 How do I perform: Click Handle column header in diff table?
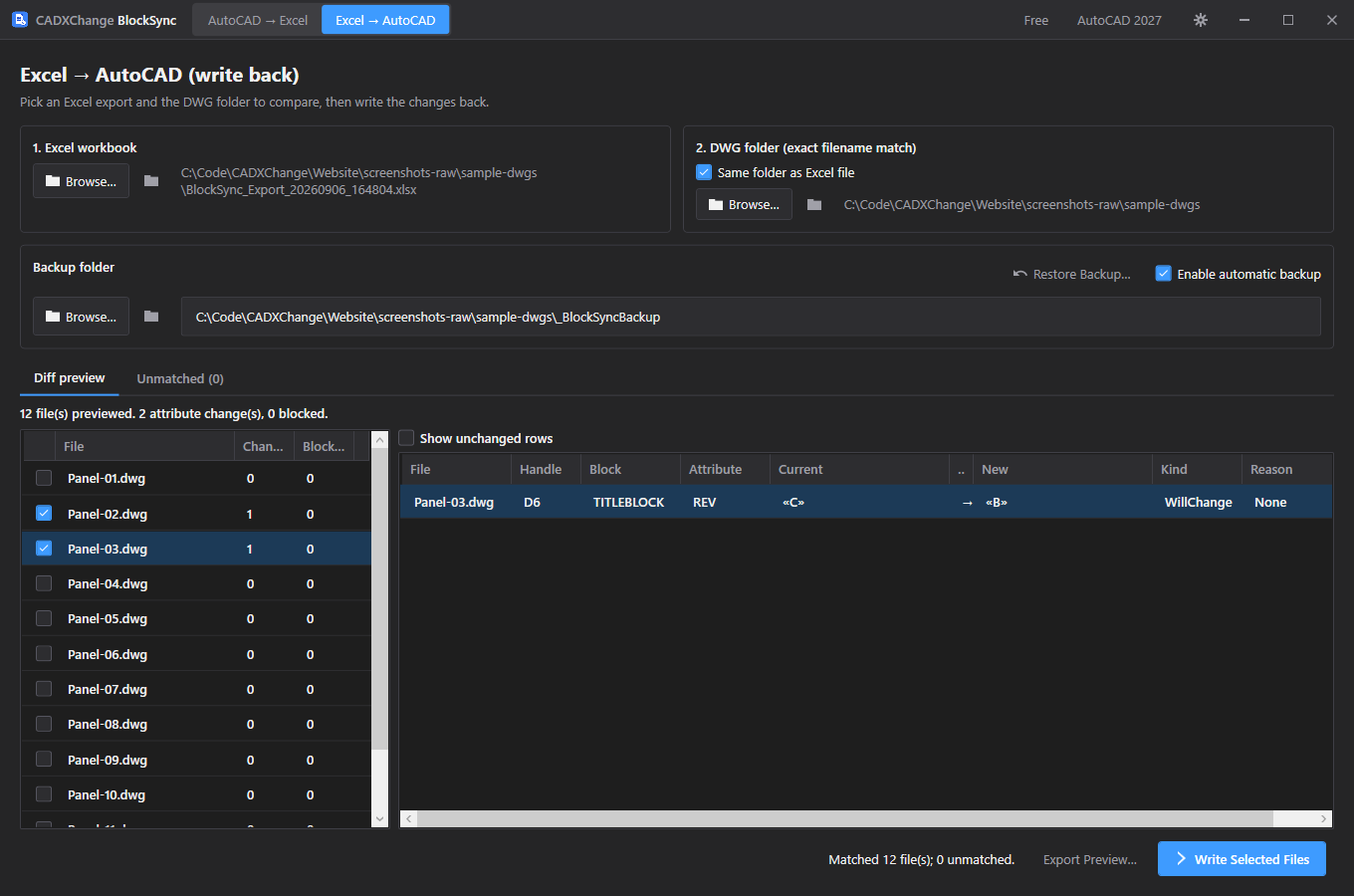545,469
